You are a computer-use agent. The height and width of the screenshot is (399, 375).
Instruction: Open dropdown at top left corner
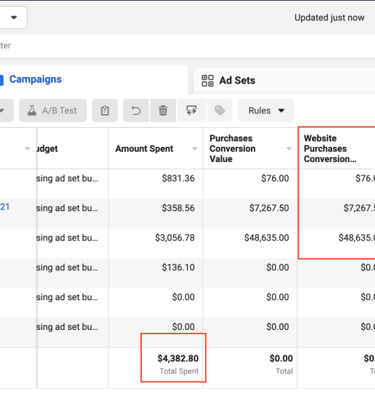(13, 17)
